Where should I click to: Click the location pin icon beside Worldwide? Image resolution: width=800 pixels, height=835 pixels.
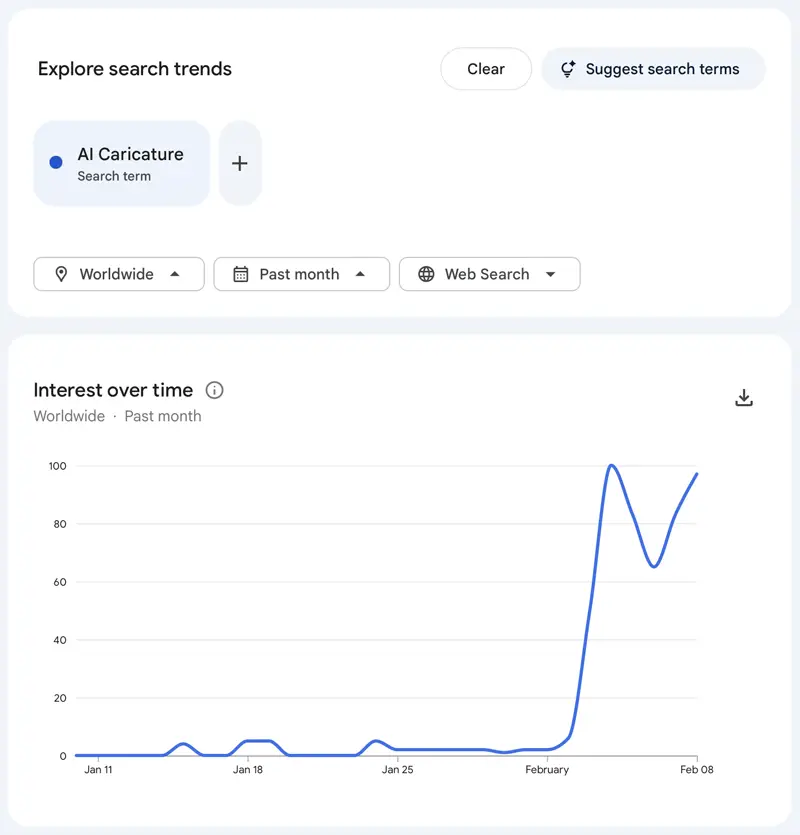(x=61, y=274)
